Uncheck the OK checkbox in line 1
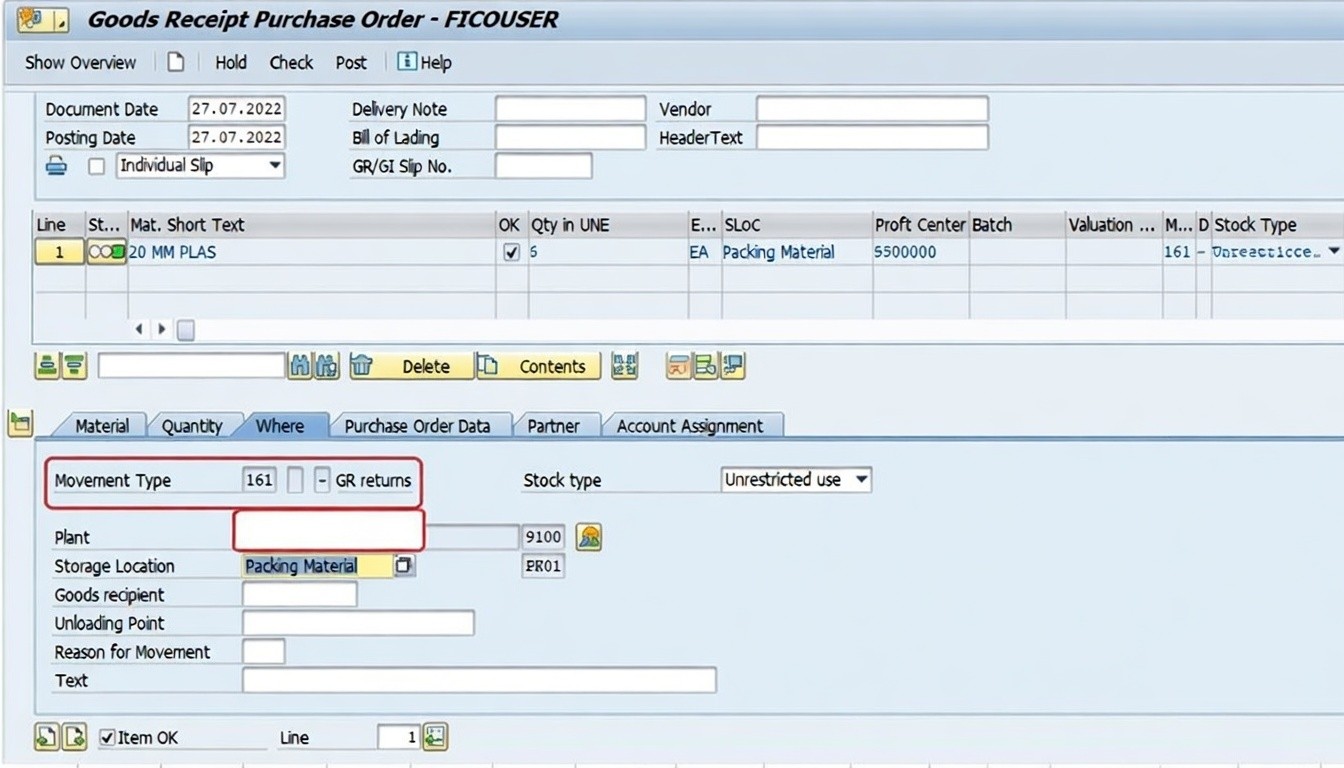1344x768 pixels. 512,253
